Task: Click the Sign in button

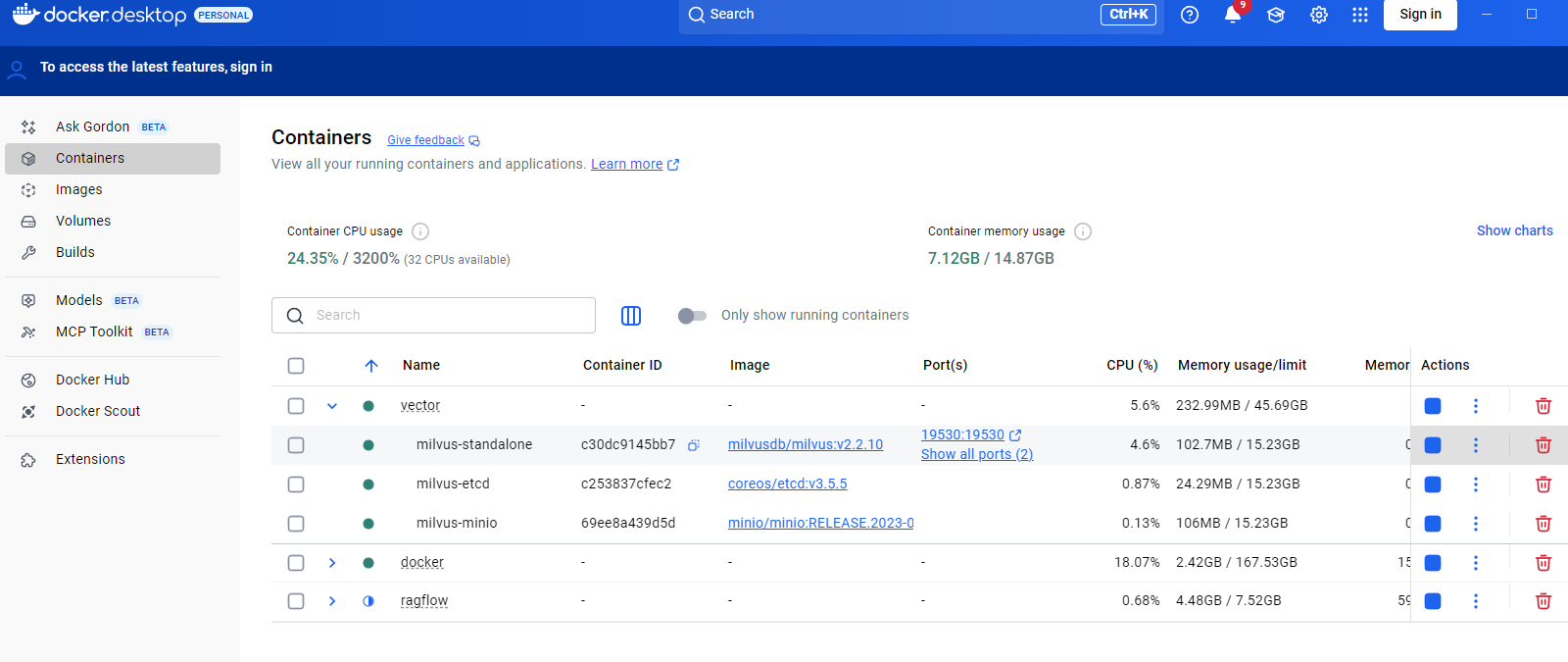Action: tap(1420, 15)
